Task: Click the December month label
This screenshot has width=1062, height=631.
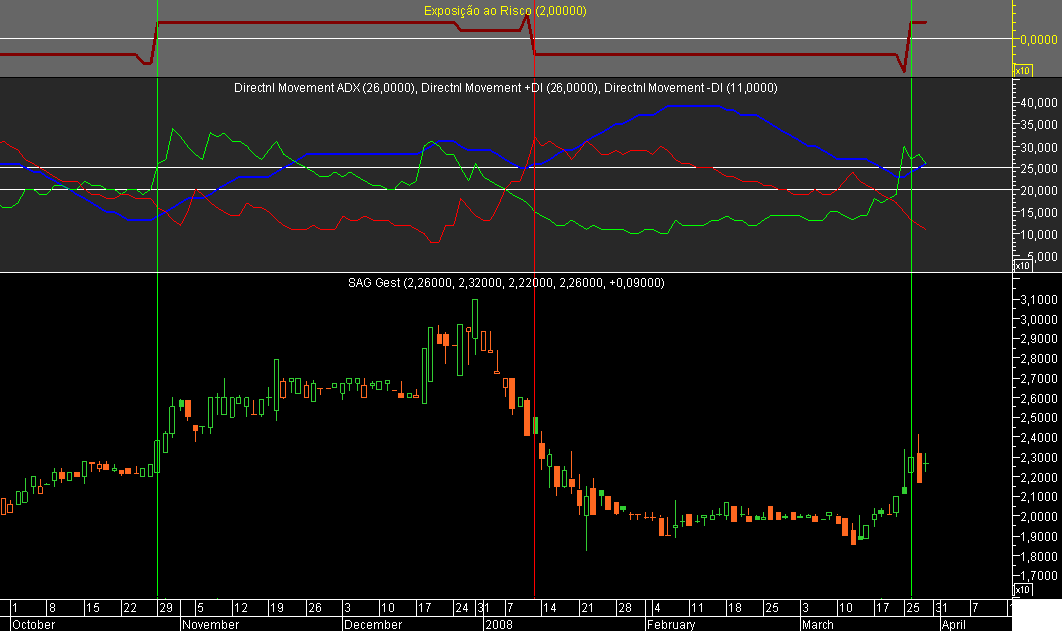Action: point(373,624)
